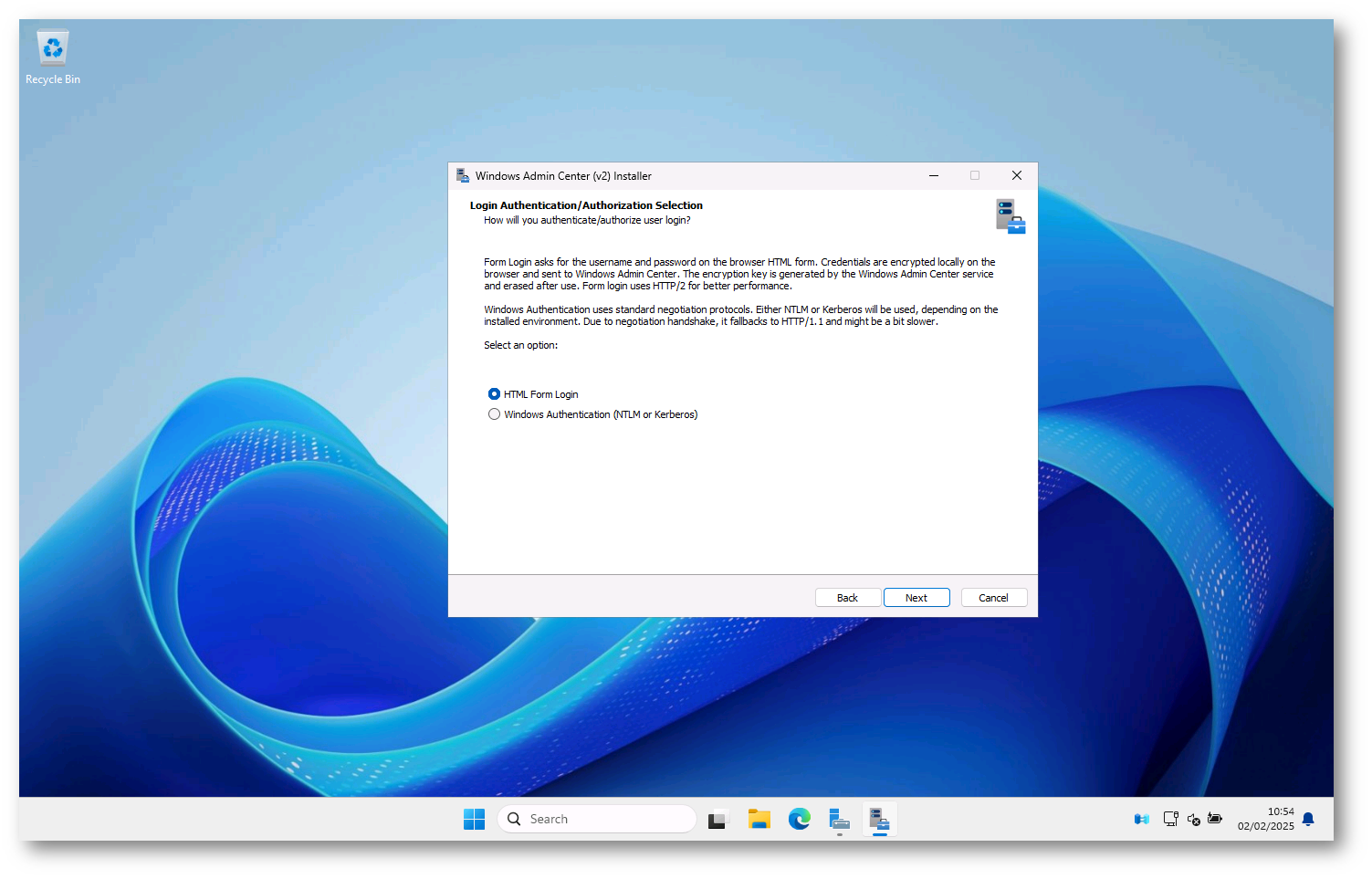Click the installer title bar icon
This screenshot has height=879, width=1372.
click(463, 176)
